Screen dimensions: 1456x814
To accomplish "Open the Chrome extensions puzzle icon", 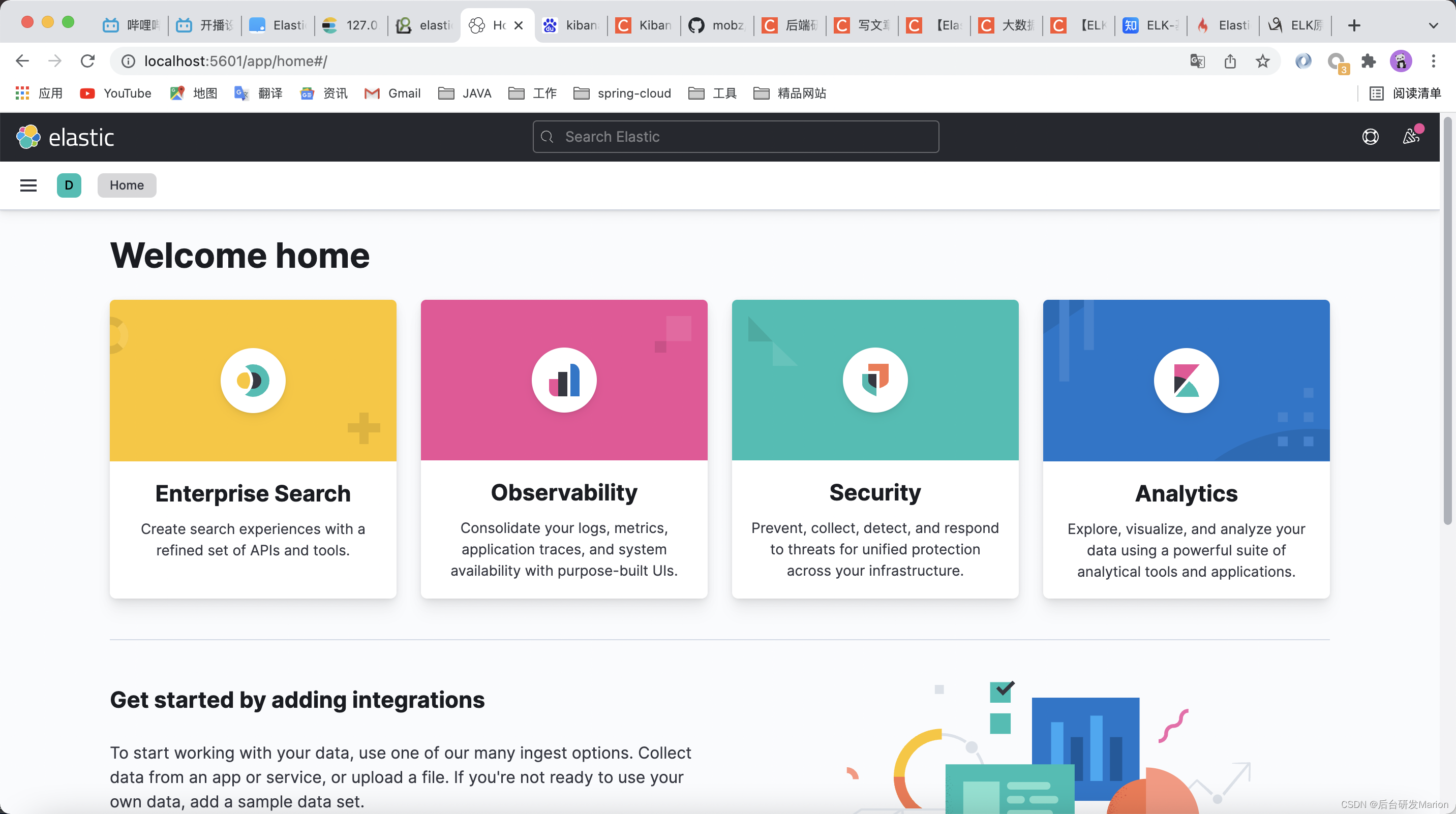I will pos(1369,61).
